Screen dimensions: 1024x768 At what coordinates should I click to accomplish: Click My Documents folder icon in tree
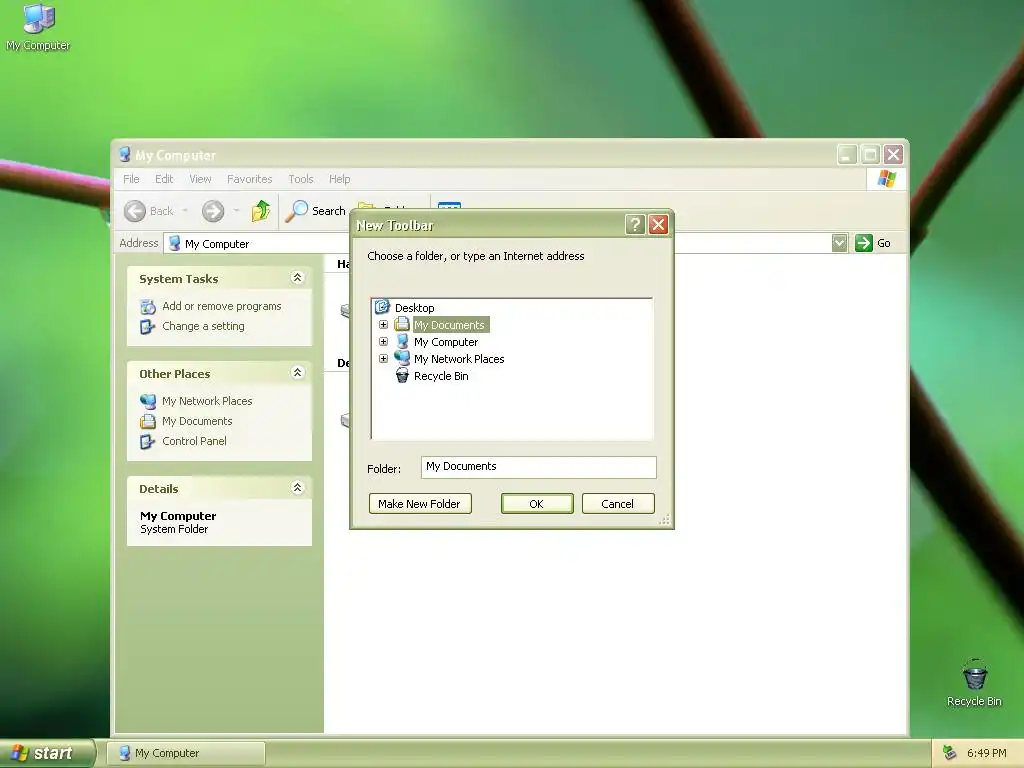402,324
